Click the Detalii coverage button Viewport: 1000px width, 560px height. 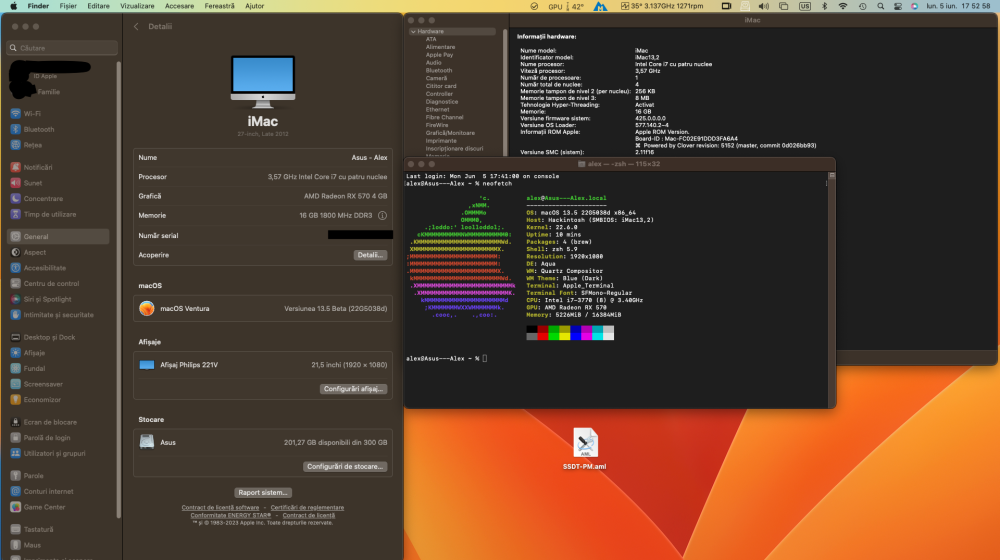click(x=371, y=255)
